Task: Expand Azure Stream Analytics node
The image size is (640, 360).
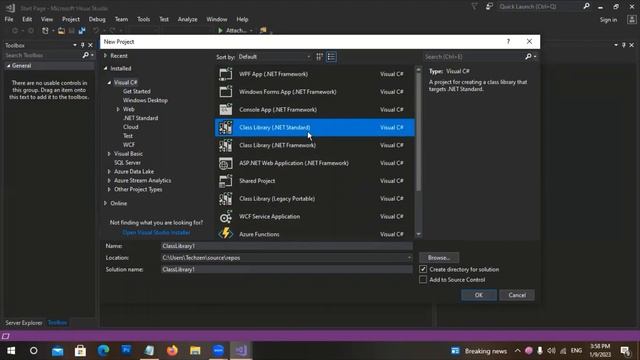Action: pyautogui.click(x=109, y=180)
